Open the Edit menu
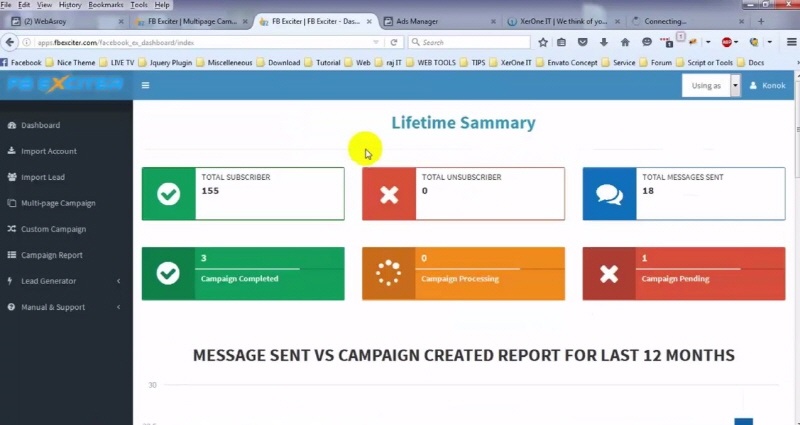Viewport: 800px width, 425px height. coord(23,5)
